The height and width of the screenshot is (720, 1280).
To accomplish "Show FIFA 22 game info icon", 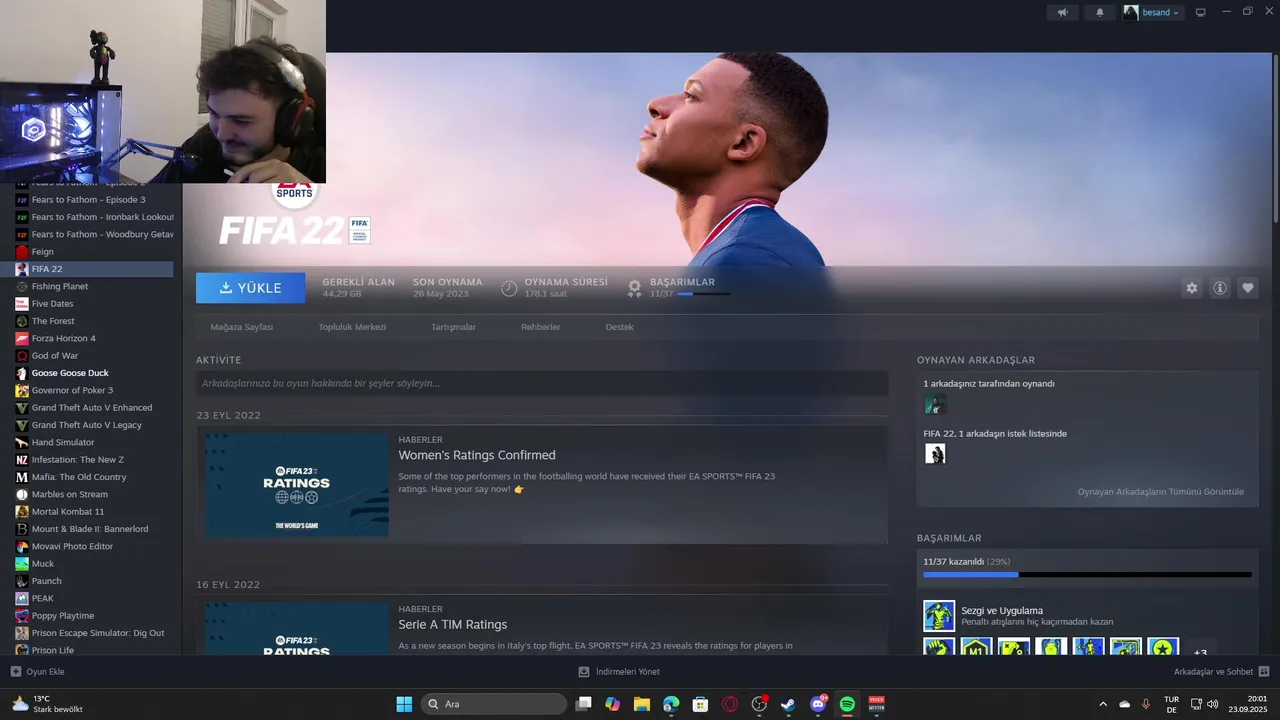I will pos(1220,288).
